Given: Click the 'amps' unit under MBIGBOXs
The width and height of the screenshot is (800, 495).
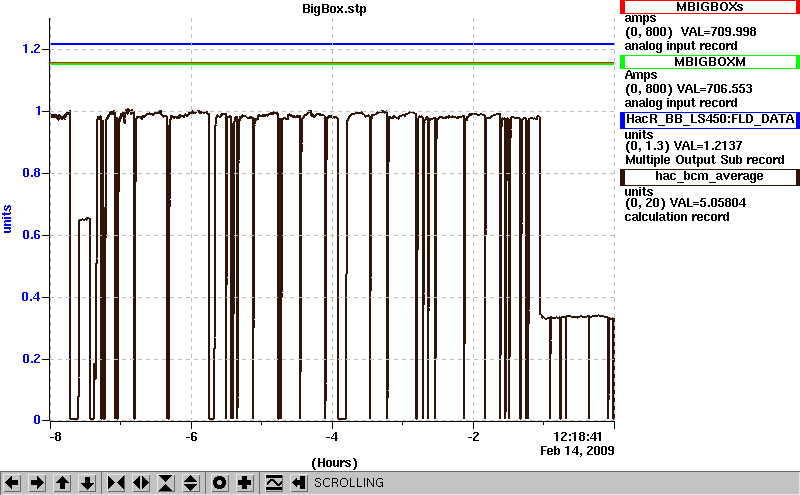Looking at the screenshot, I should (640, 19).
